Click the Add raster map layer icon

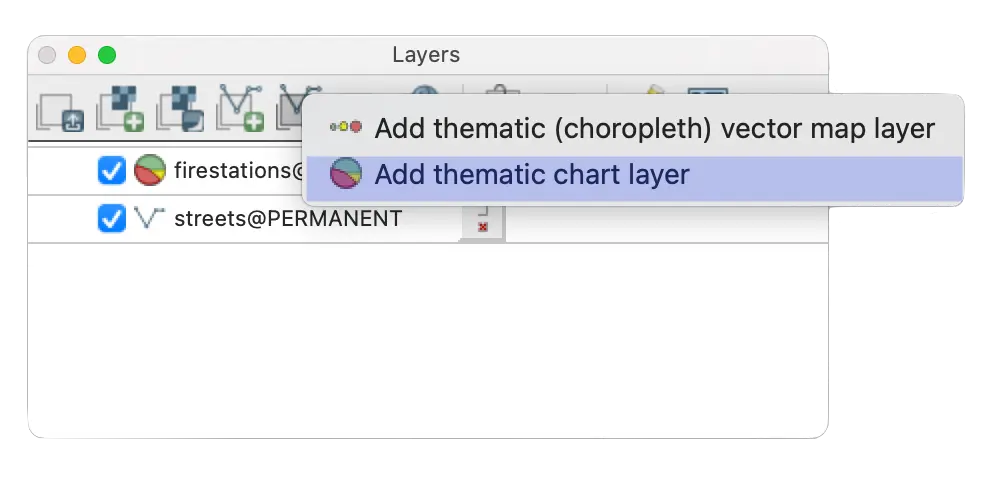coord(120,110)
